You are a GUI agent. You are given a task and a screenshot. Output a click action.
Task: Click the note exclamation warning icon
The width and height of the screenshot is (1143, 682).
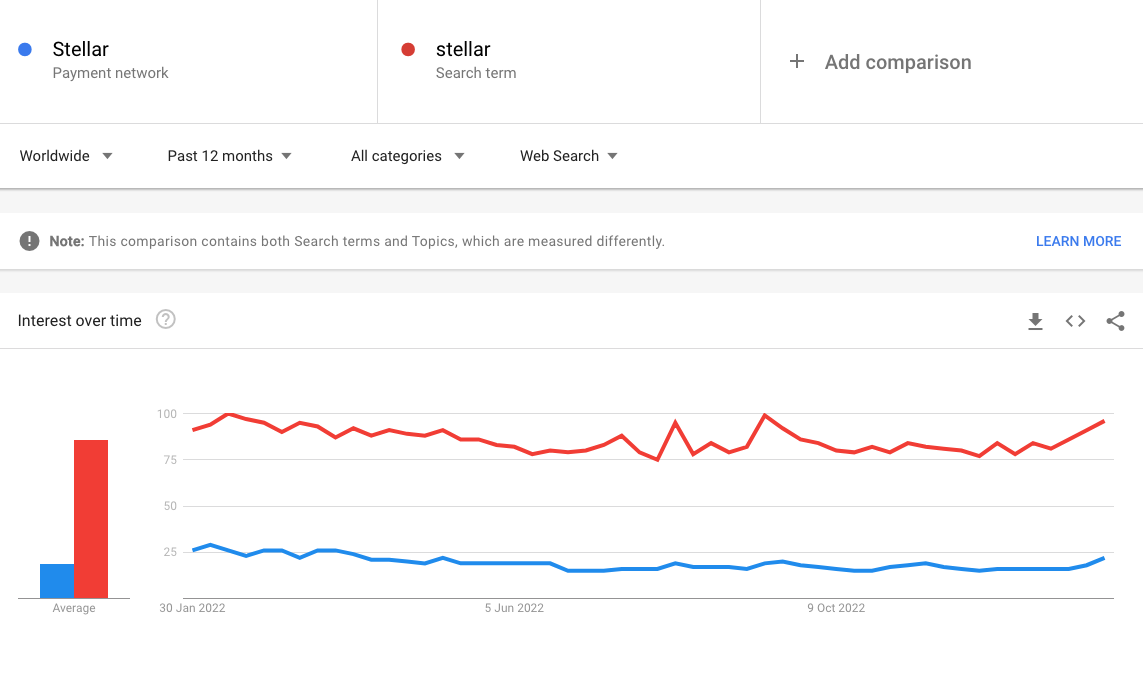(29, 241)
